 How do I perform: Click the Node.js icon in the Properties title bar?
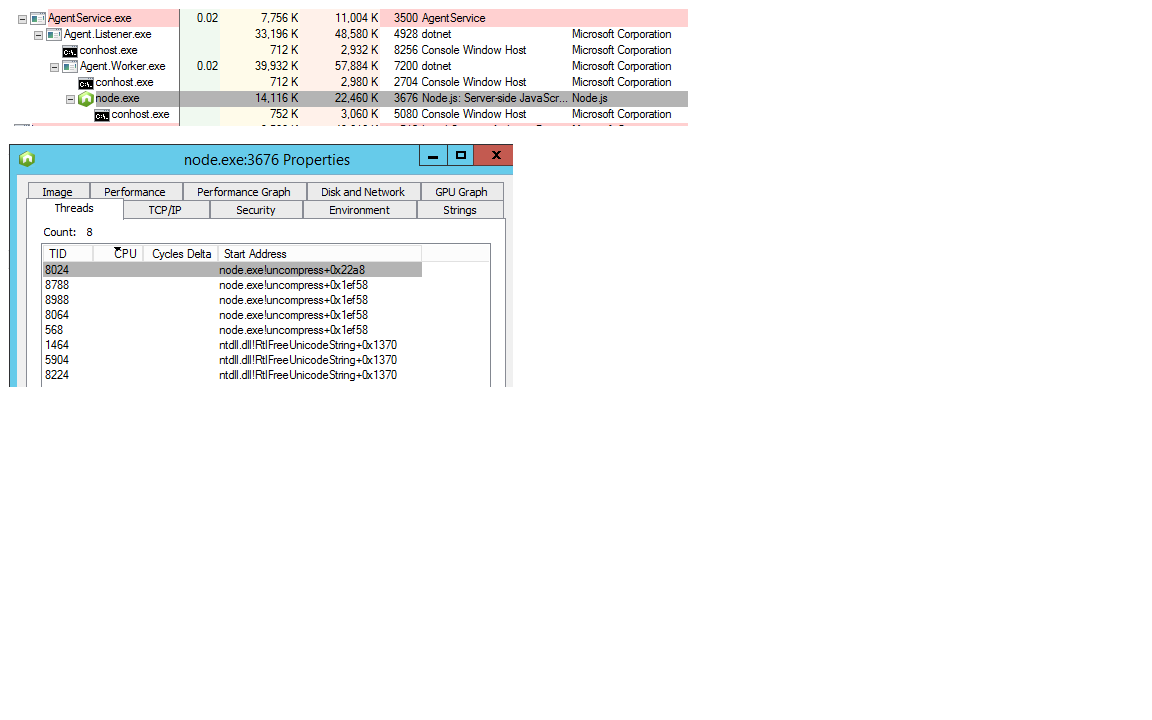click(27, 159)
